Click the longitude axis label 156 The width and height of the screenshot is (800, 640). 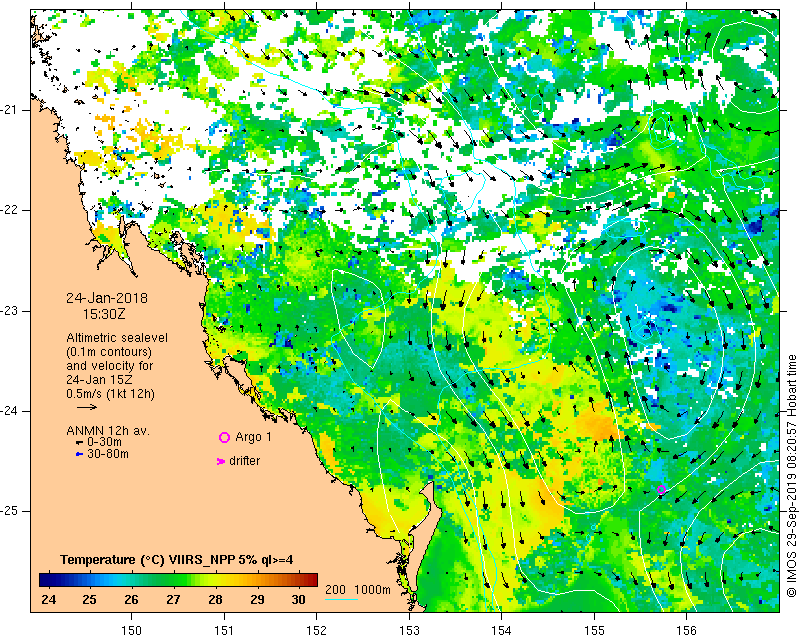tap(686, 631)
